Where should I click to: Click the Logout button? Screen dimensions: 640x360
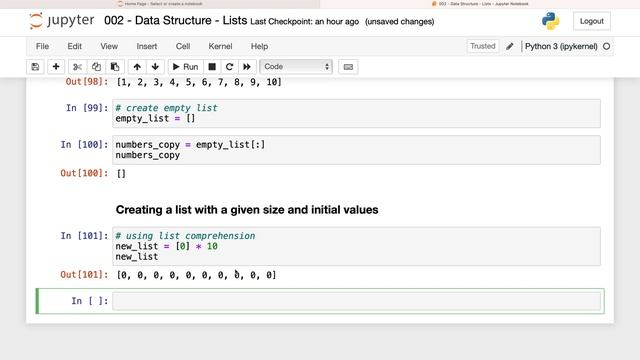tap(591, 21)
